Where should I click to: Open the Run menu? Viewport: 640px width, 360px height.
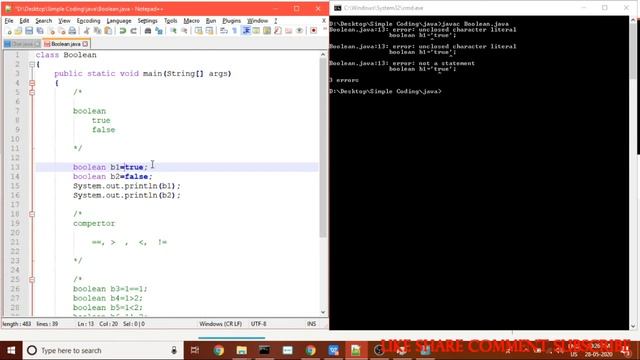pos(211,21)
